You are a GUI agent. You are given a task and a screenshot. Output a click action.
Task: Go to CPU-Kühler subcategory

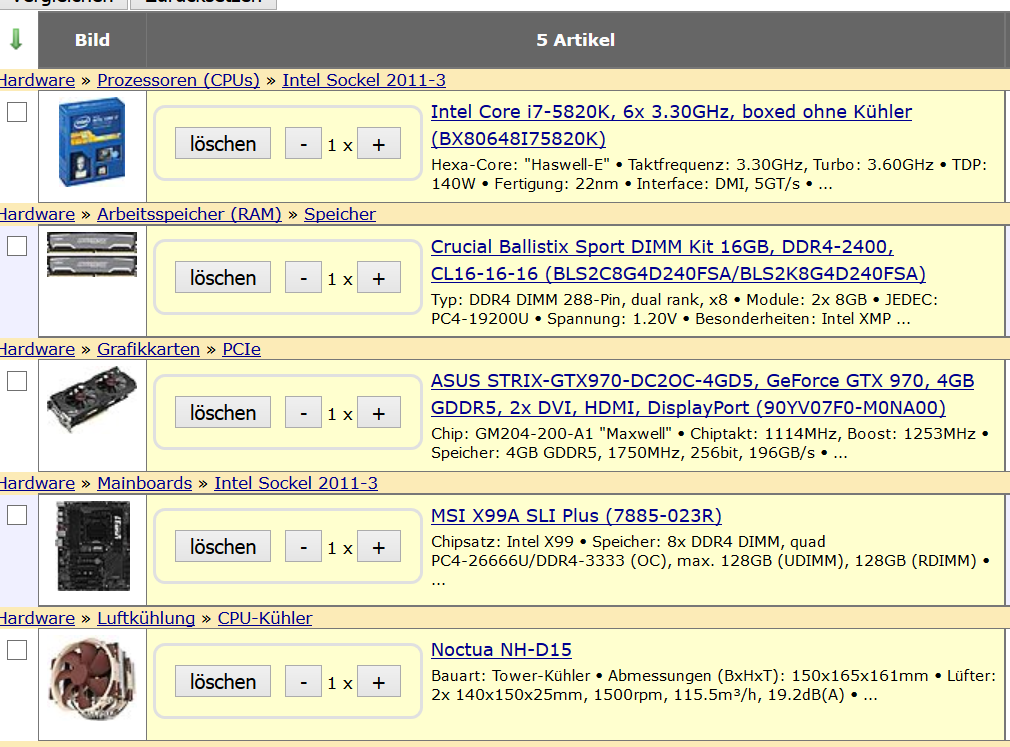pos(265,619)
